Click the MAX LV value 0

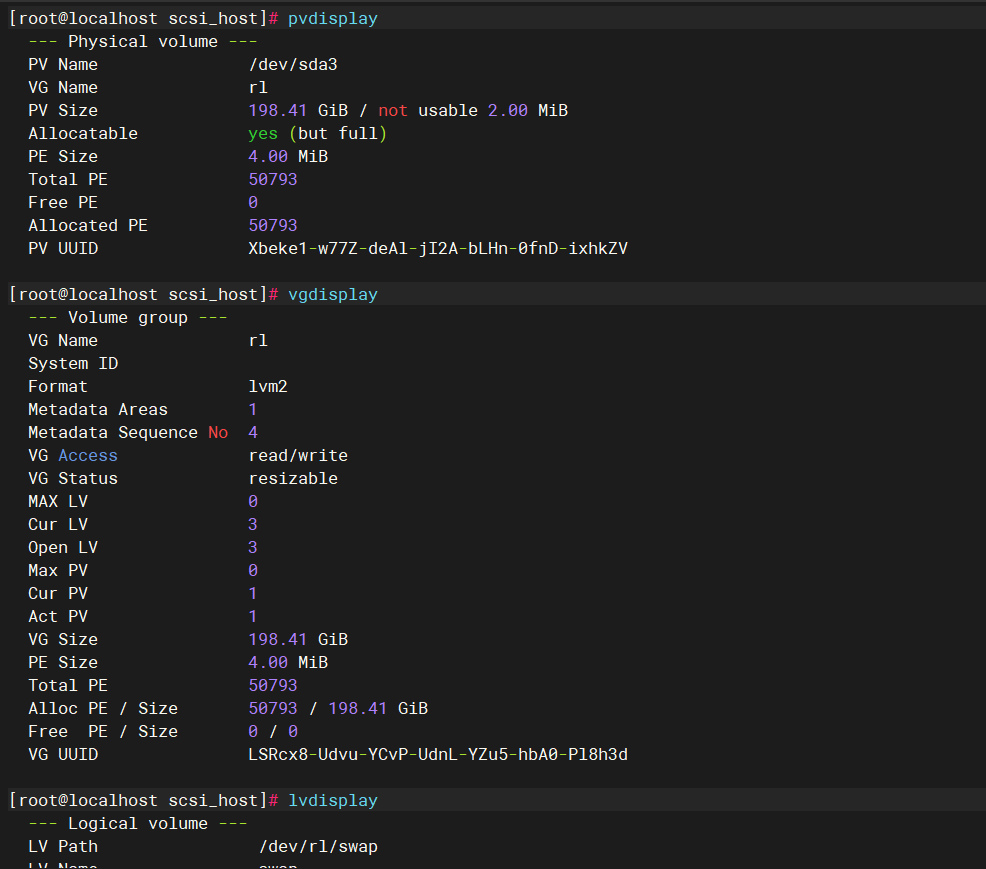(253, 502)
